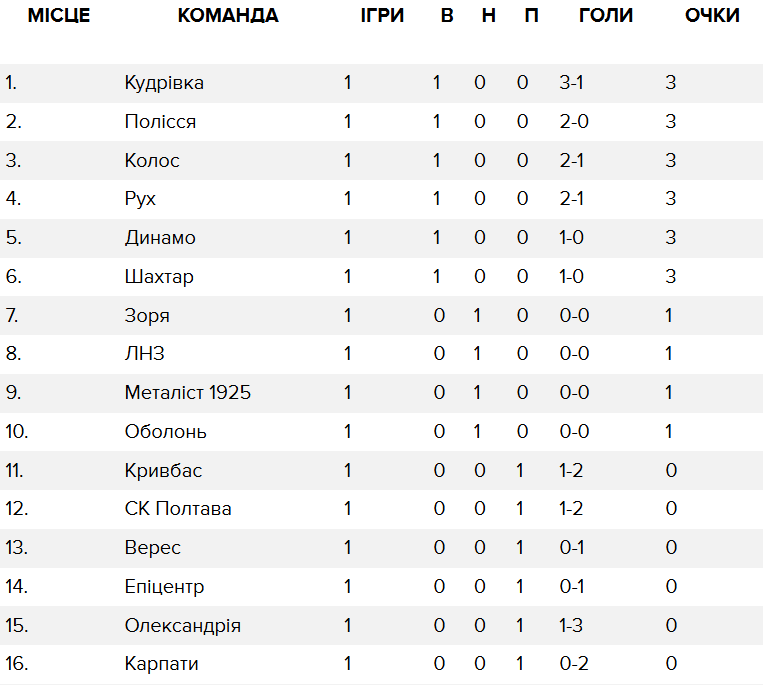
Task: Click the Кривбас team name
Action: pyautogui.click(x=163, y=470)
